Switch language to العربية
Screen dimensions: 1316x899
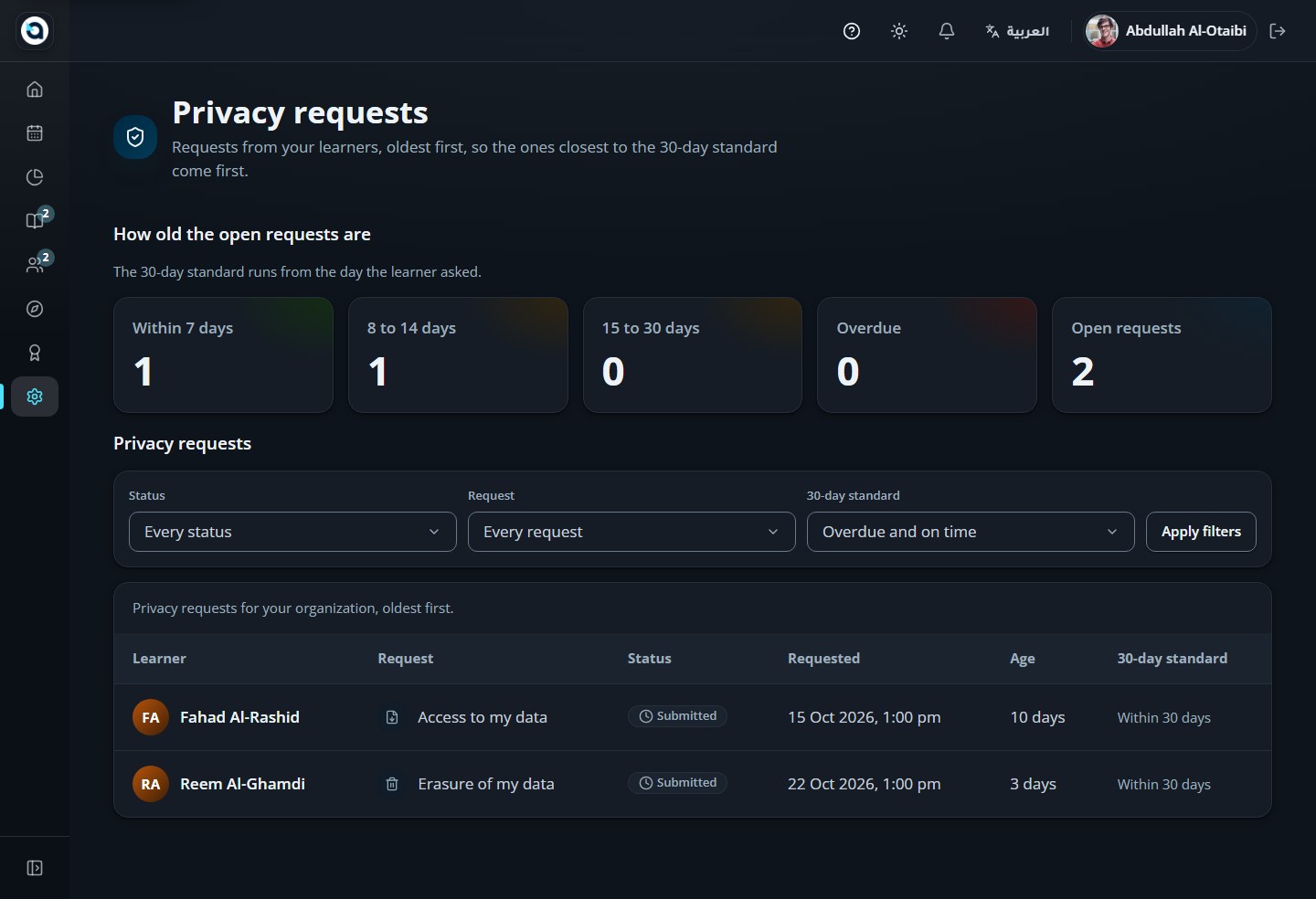coord(1017,31)
